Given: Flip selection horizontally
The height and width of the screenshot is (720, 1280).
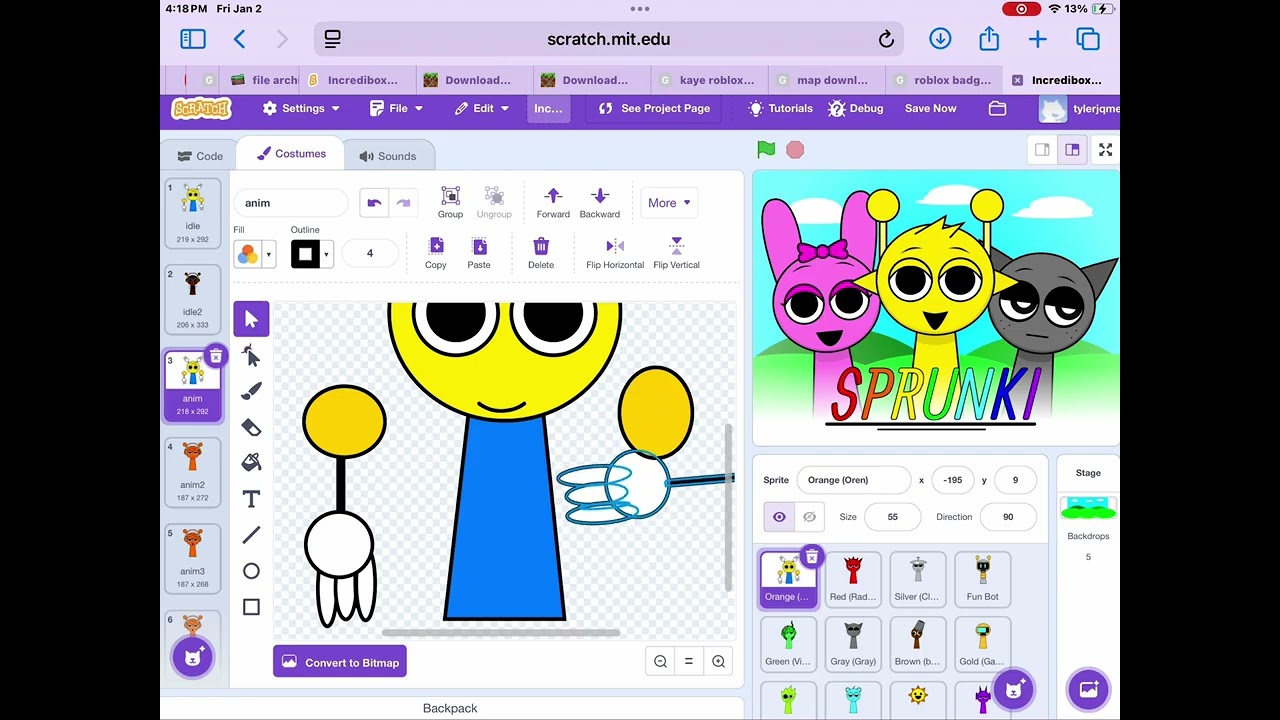Looking at the screenshot, I should tap(615, 253).
